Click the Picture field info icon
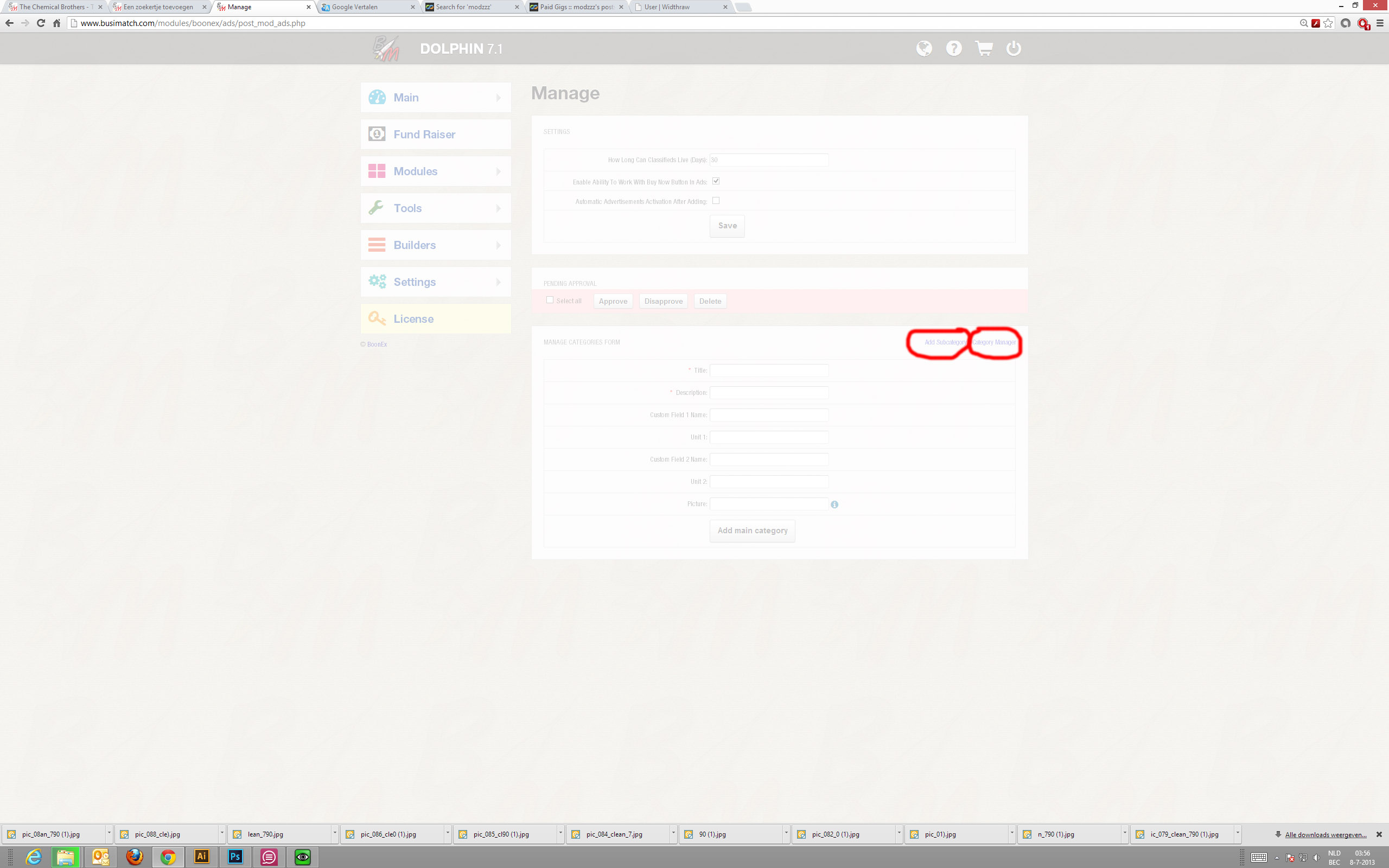This screenshot has height=868, width=1389. (x=834, y=504)
